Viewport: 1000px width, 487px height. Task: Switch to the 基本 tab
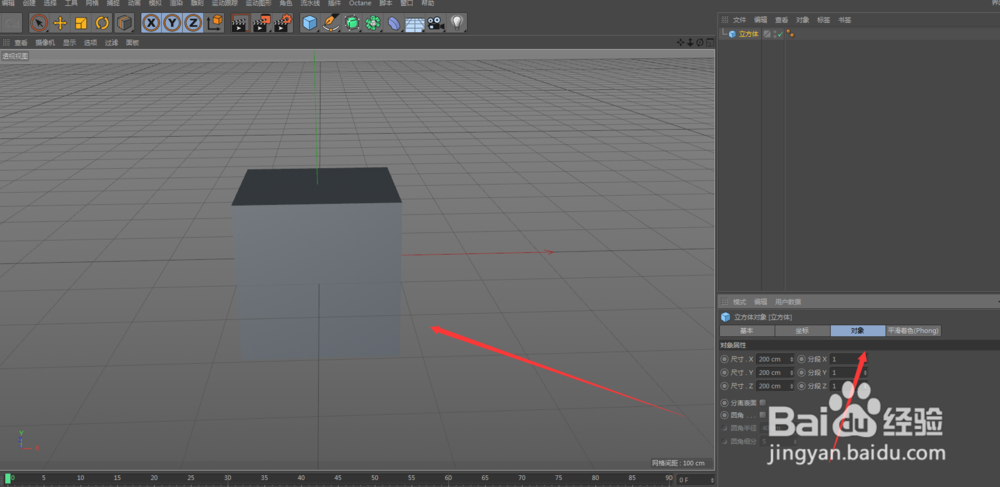pyautogui.click(x=747, y=331)
